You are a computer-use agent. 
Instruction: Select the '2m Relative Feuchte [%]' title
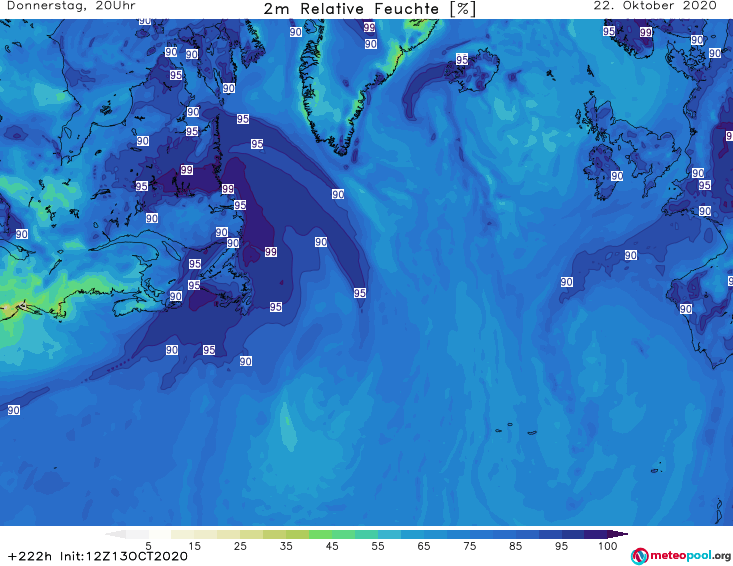(369, 9)
